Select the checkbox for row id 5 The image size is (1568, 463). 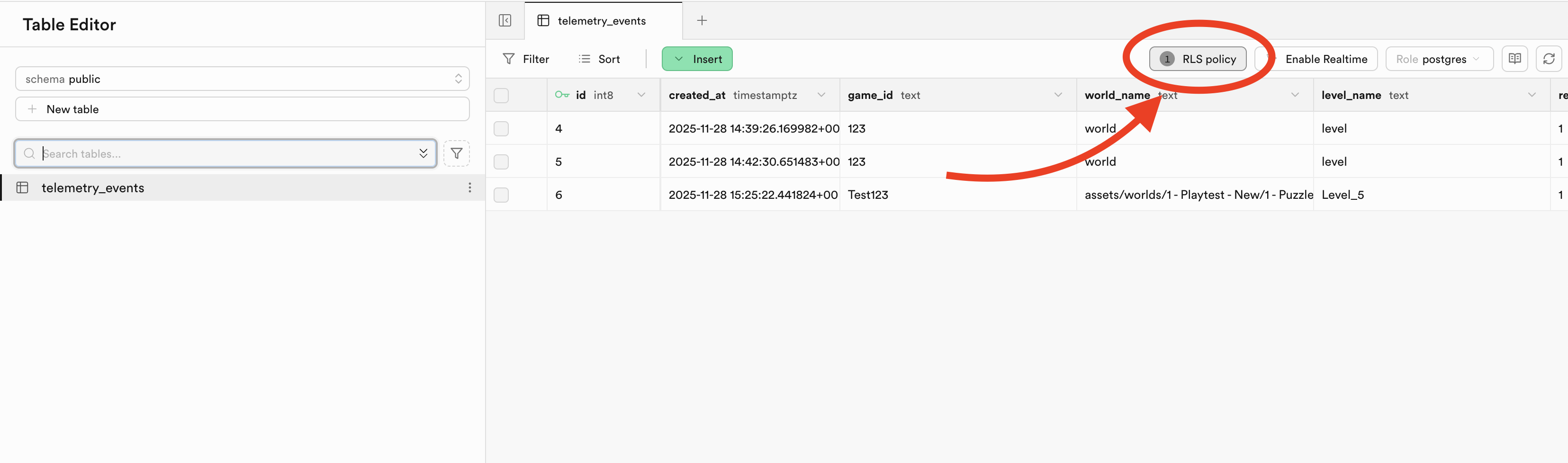click(x=501, y=162)
